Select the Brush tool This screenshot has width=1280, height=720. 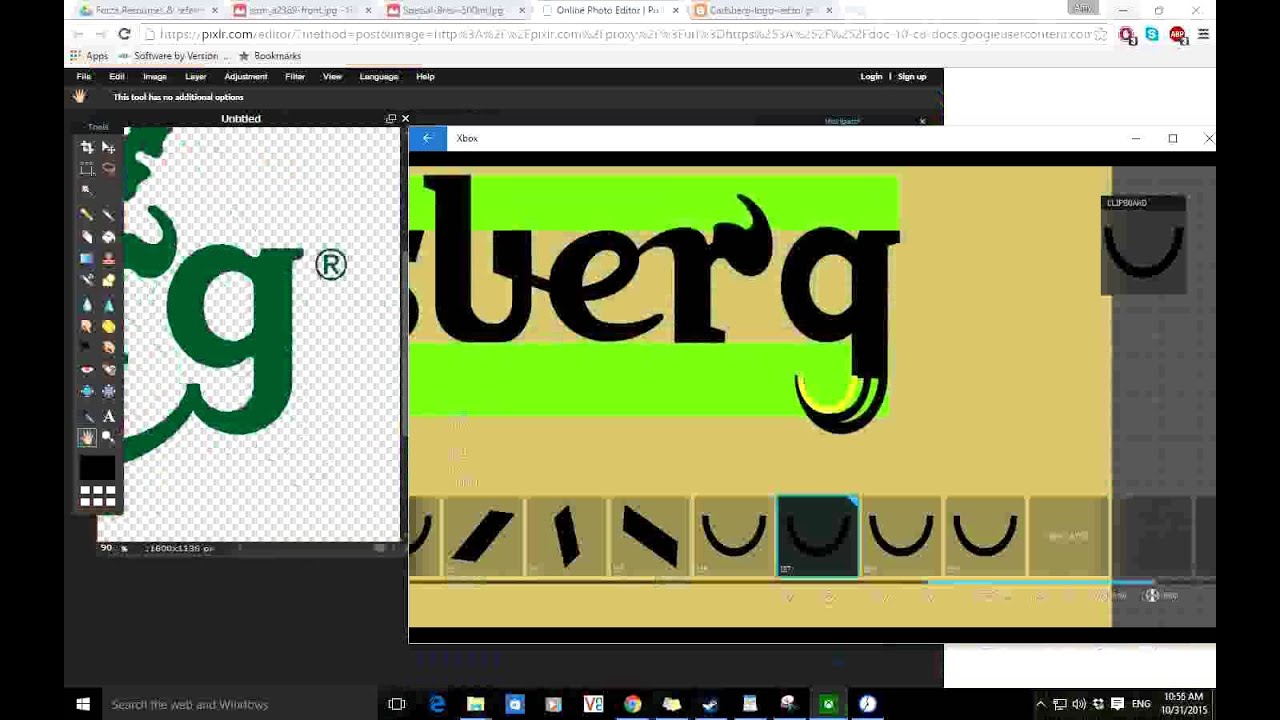(108, 214)
